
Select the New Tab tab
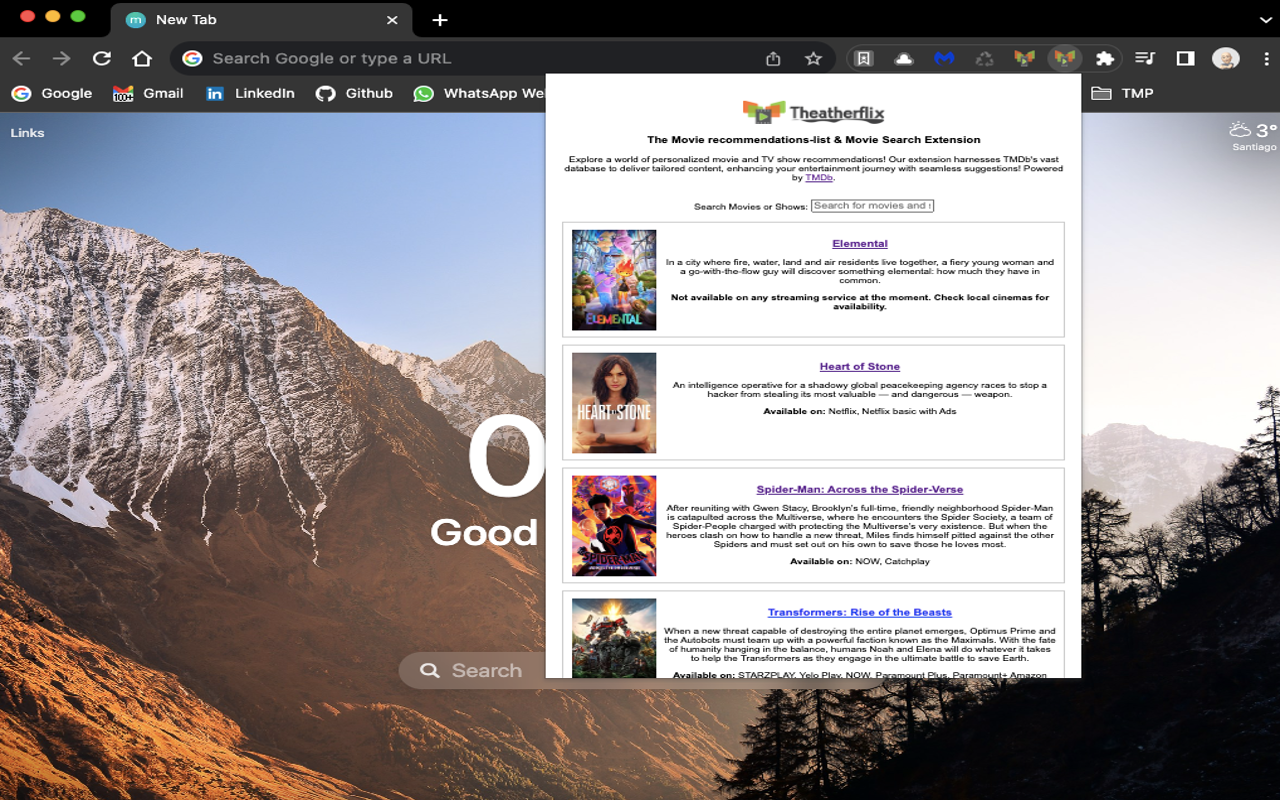(x=260, y=20)
